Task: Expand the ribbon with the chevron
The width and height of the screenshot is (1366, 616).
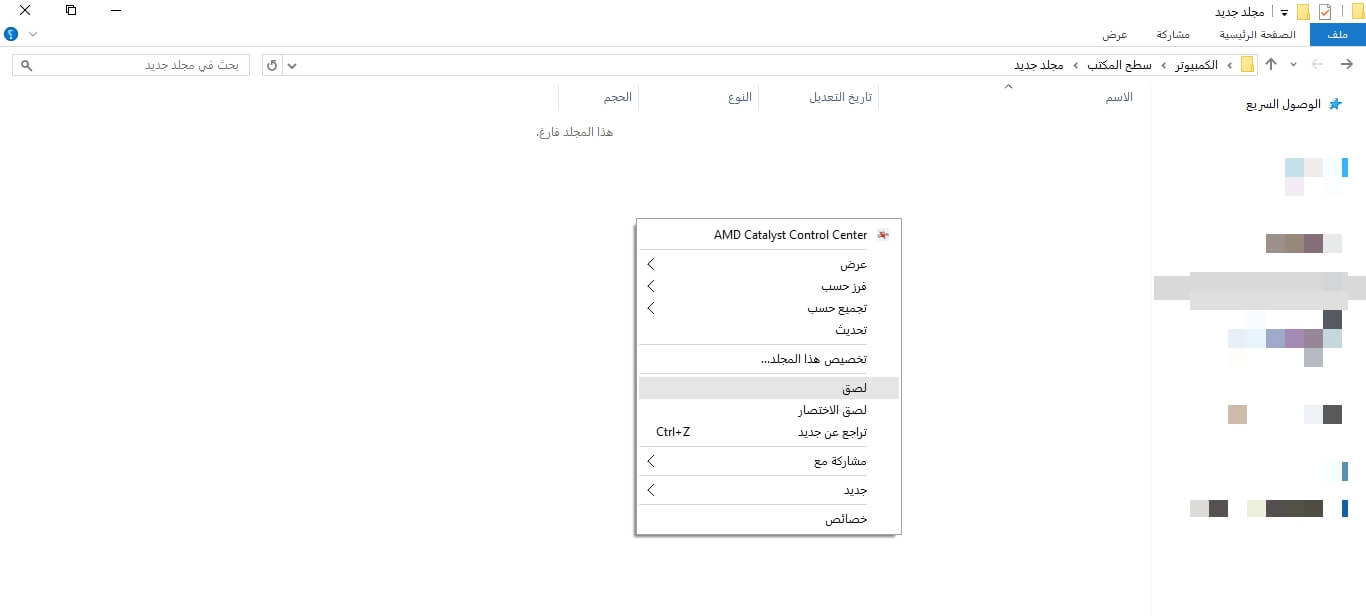Action: click(33, 34)
